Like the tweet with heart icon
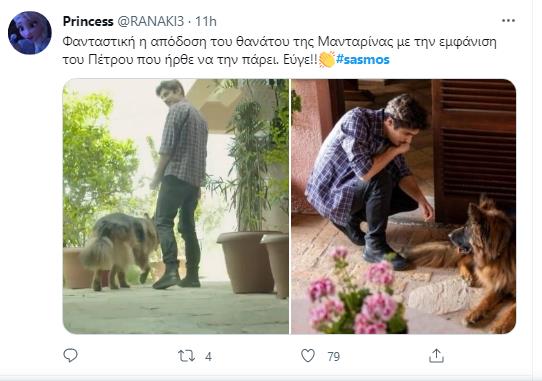The width and height of the screenshot is (542, 381). (308, 355)
